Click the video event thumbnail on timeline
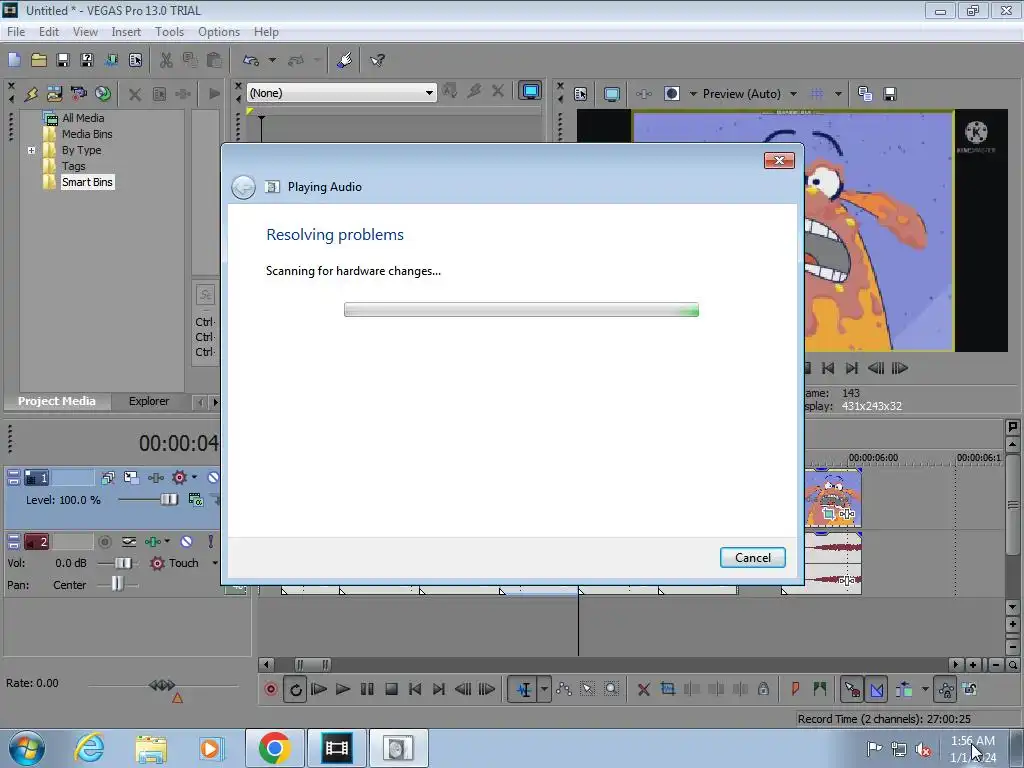The image size is (1024, 768). 833,498
